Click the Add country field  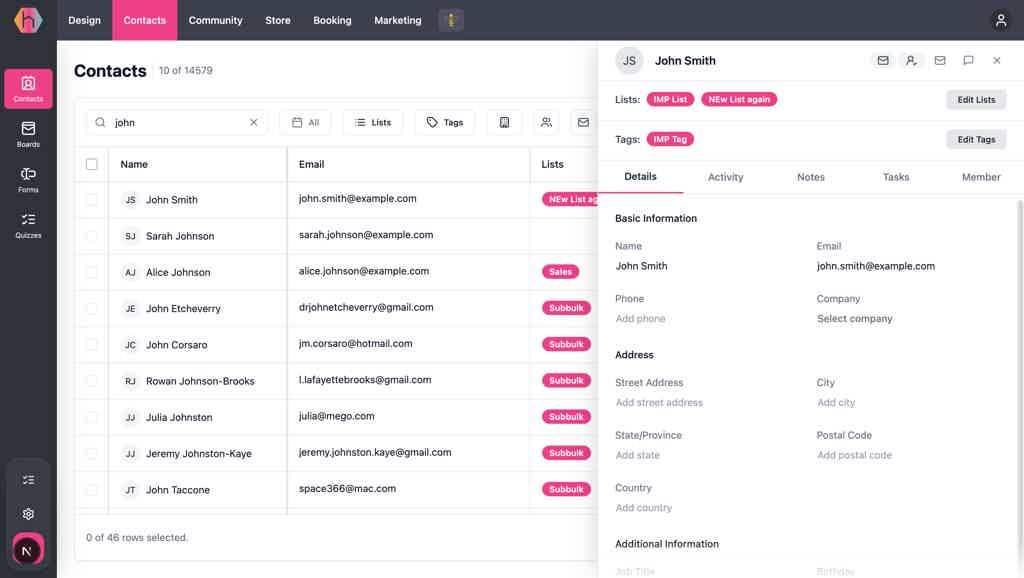tap(643, 507)
